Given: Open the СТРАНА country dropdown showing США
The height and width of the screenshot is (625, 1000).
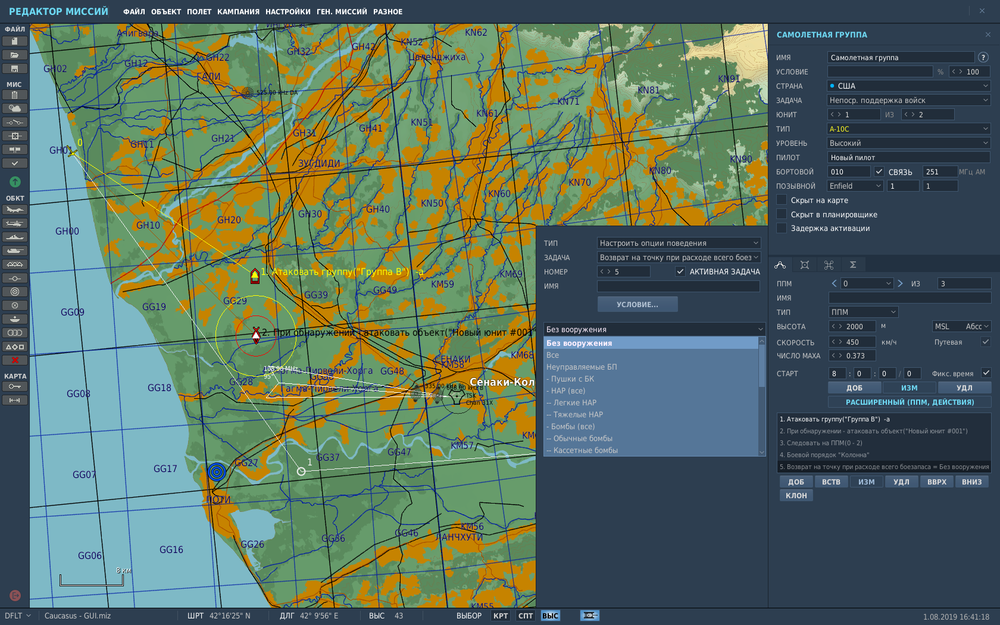Looking at the screenshot, I should [908, 86].
